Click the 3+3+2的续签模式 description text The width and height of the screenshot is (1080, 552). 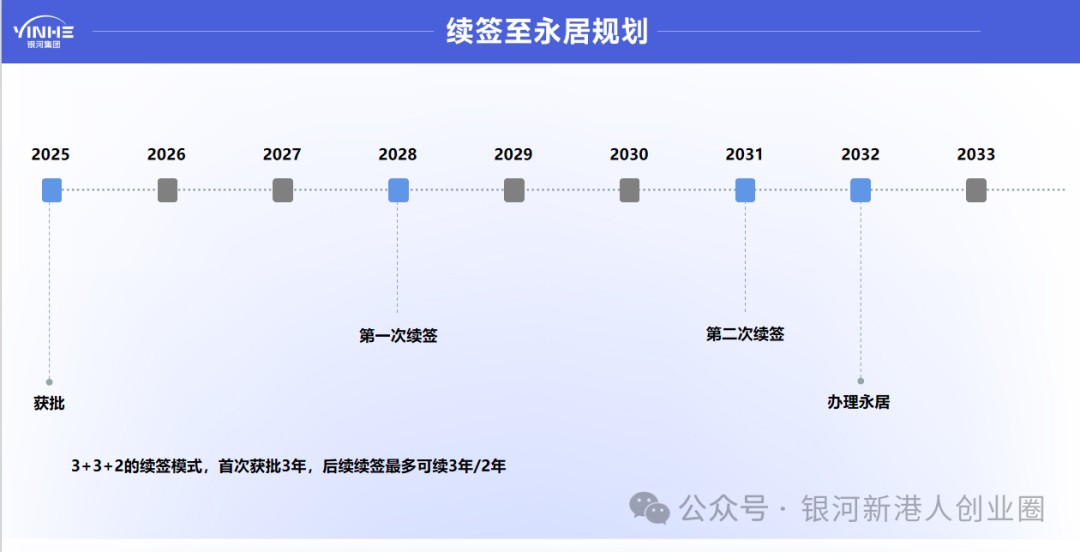tap(289, 467)
